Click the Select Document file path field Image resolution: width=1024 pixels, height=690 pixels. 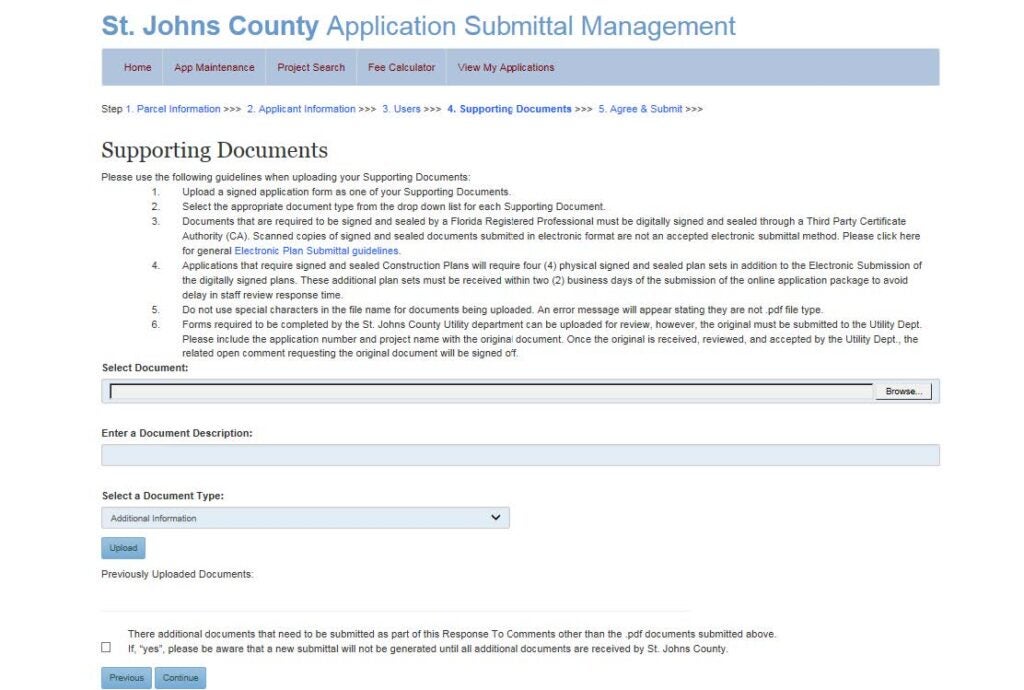click(490, 391)
